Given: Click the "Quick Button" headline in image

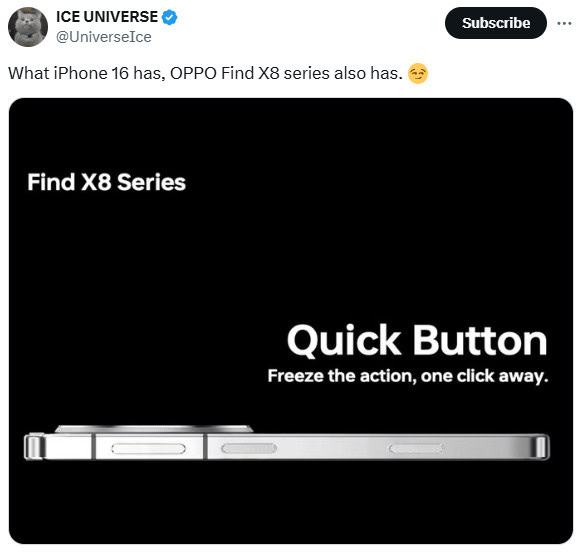Looking at the screenshot, I should (417, 340).
